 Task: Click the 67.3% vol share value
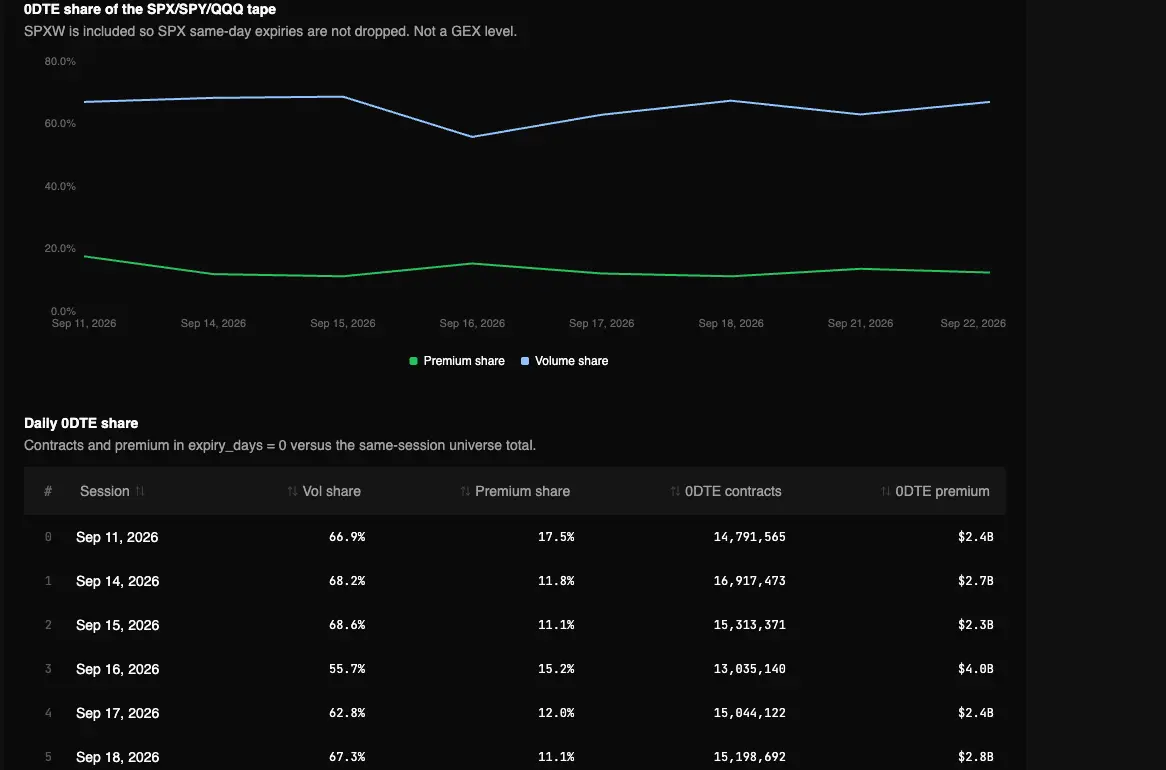[x=347, y=756]
